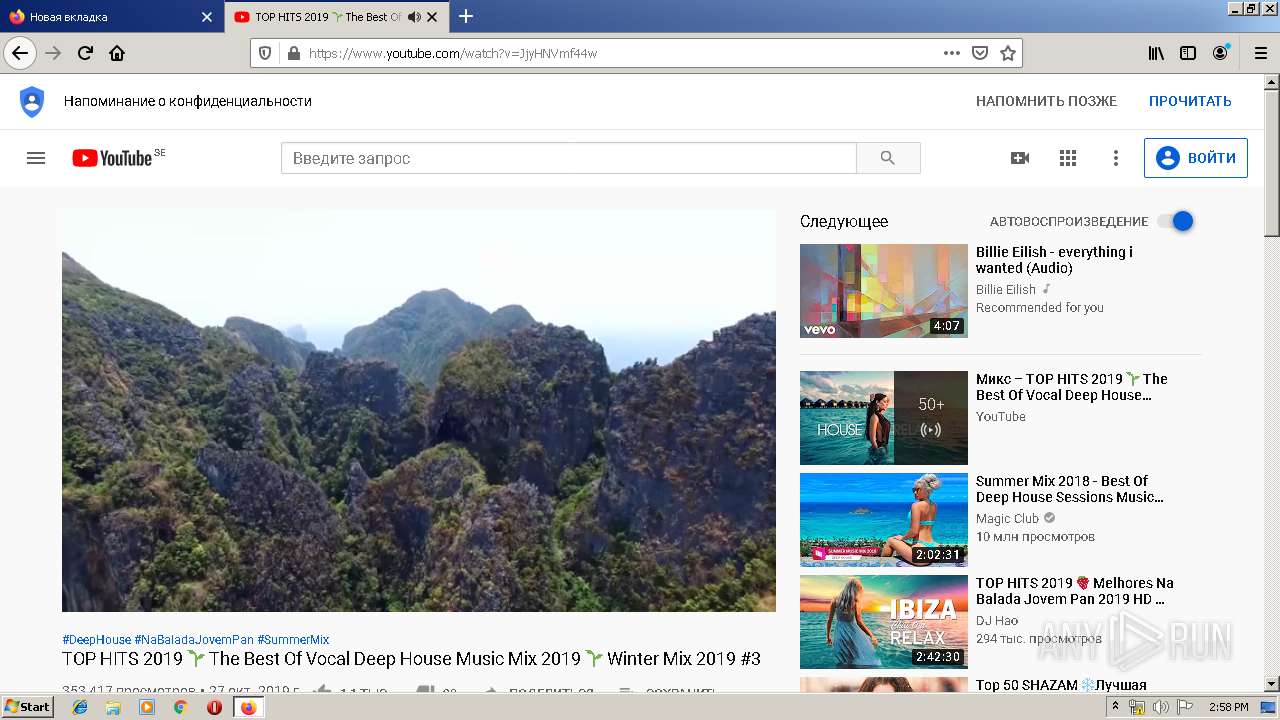The height and width of the screenshot is (720, 1280).
Task: Open the DJ Hao channel name
Action: pos(997,621)
